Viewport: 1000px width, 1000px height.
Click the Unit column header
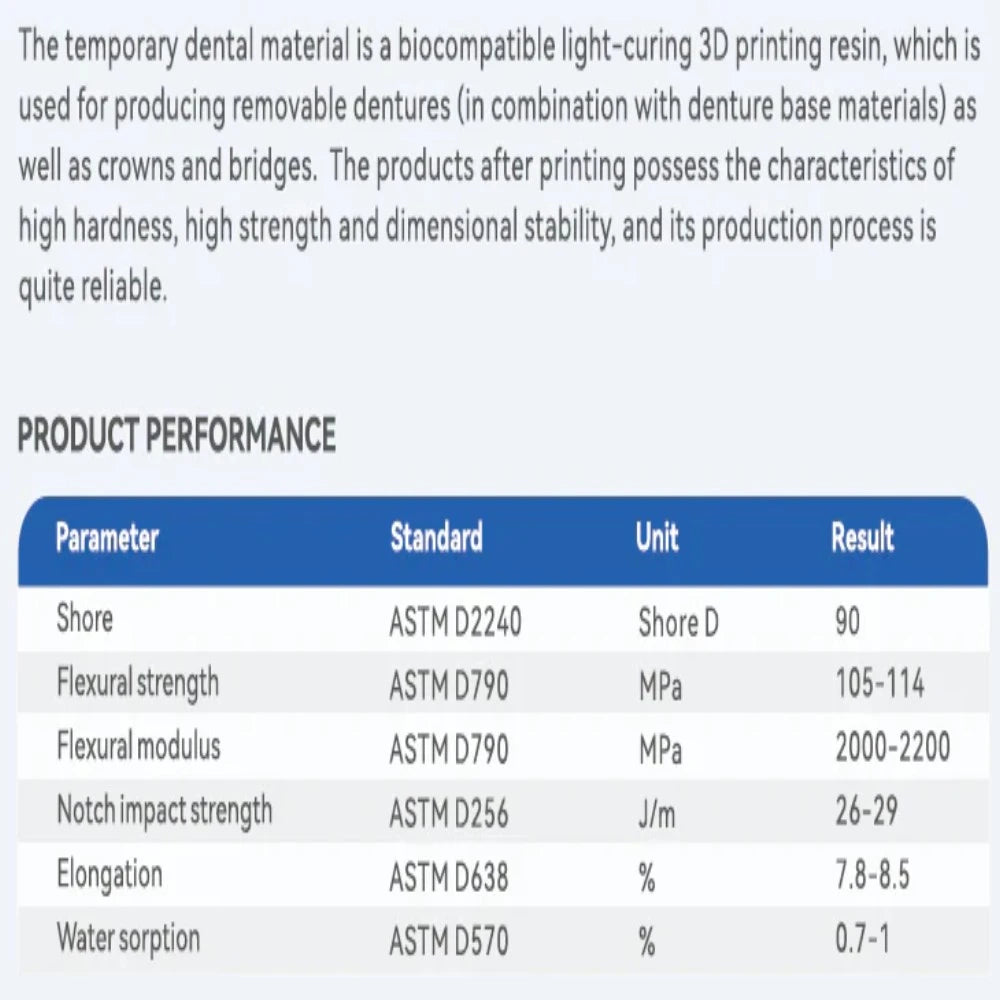point(657,538)
